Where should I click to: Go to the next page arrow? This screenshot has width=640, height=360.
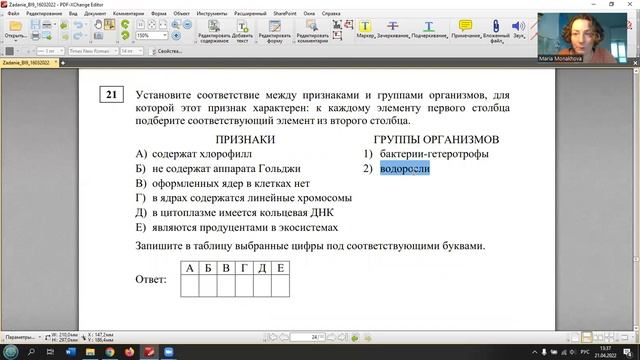pos(331,338)
